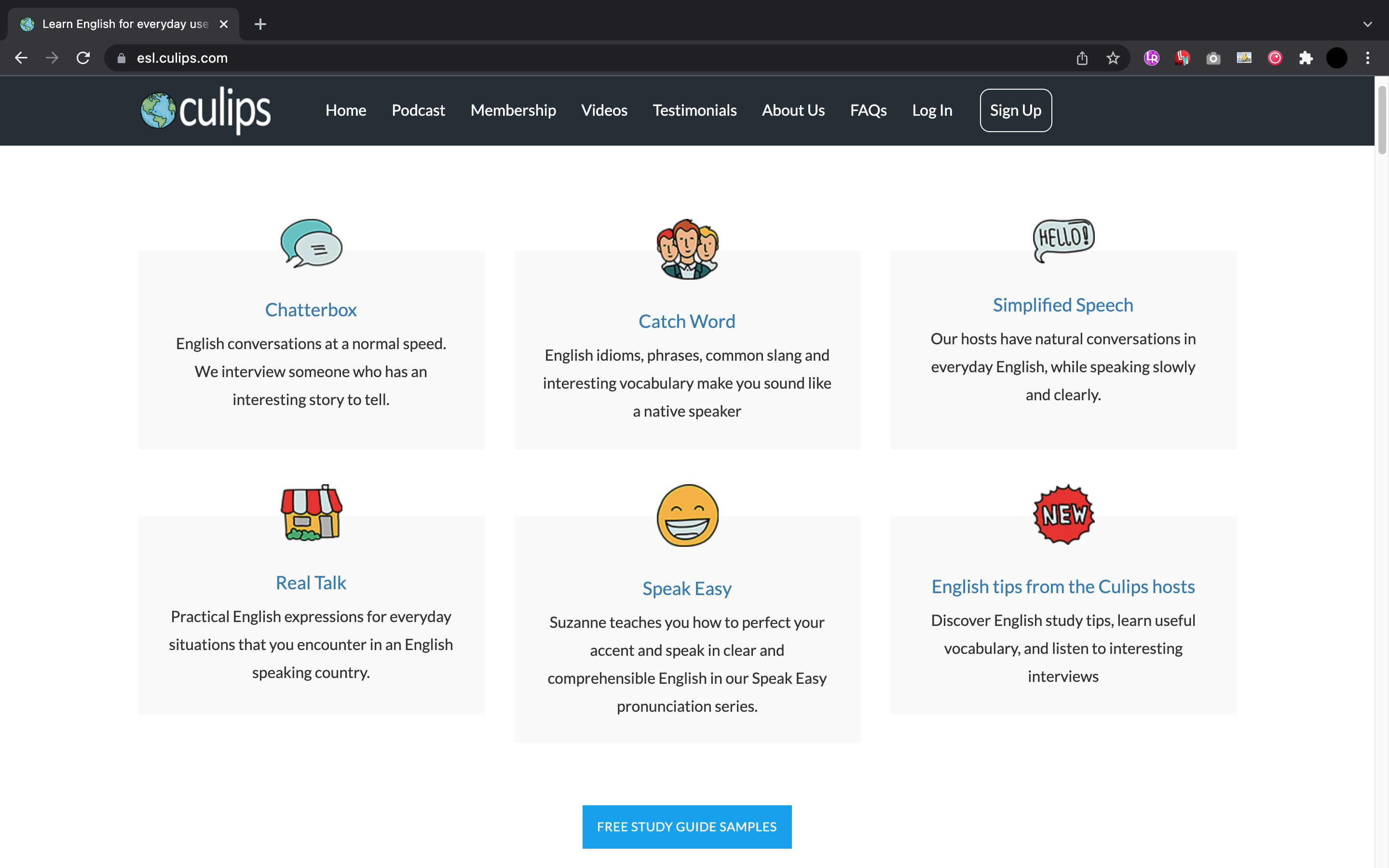The image size is (1389, 868).
Task: Bookmark this page with the star icon
Action: click(x=1112, y=58)
